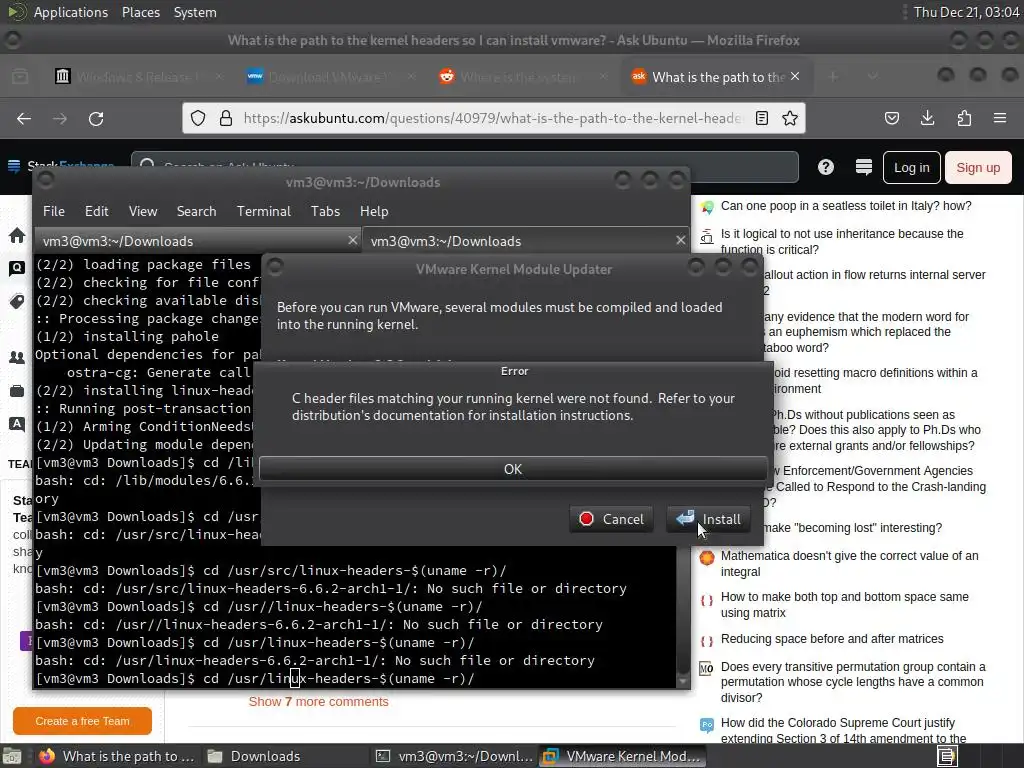Open terminal Help menu

tap(374, 211)
